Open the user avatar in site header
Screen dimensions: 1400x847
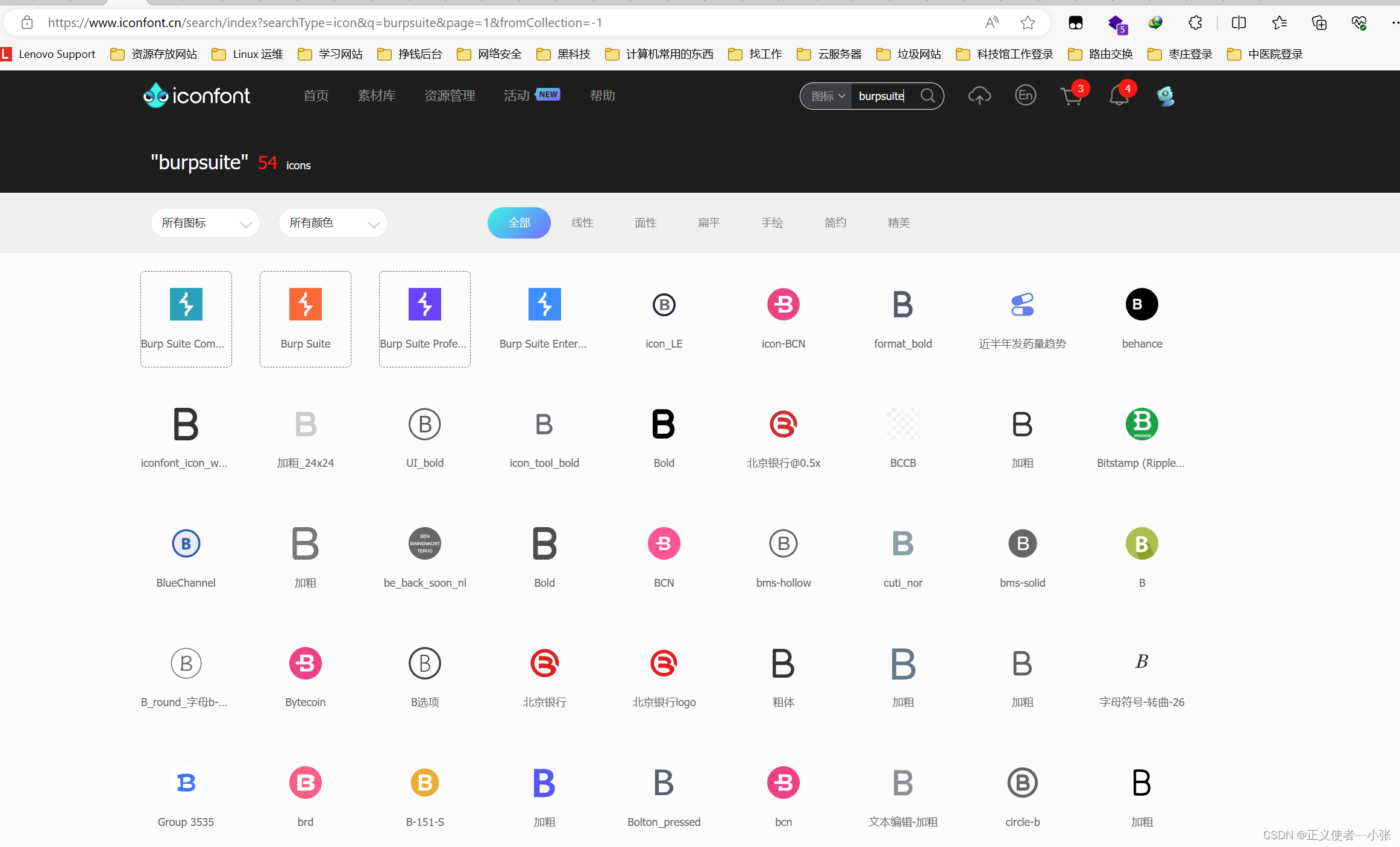pyautogui.click(x=1166, y=96)
